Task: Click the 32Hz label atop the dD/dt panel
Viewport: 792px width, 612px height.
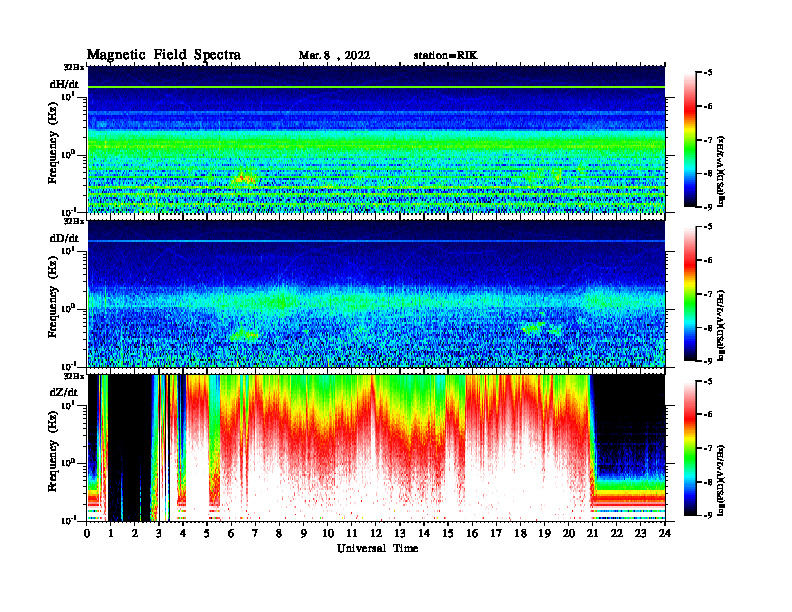Action: tap(74, 221)
